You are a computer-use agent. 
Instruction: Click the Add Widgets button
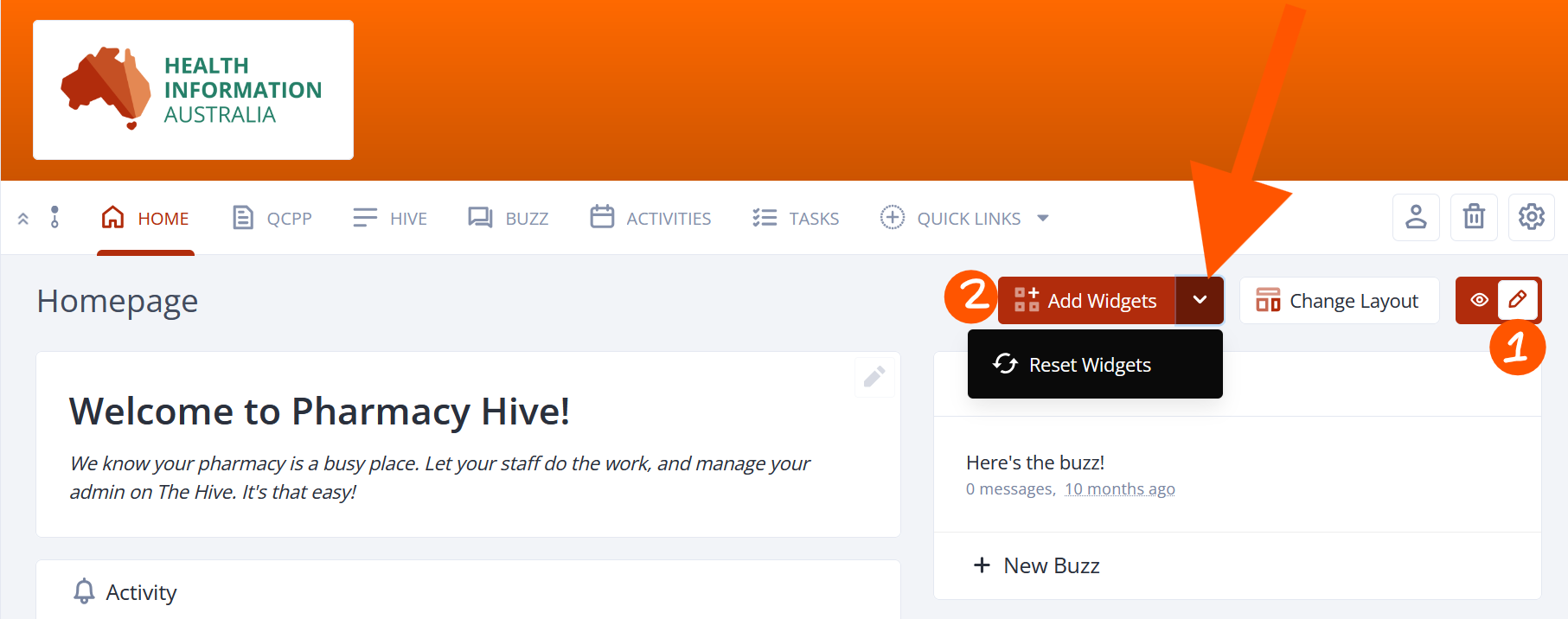[x=1086, y=301]
